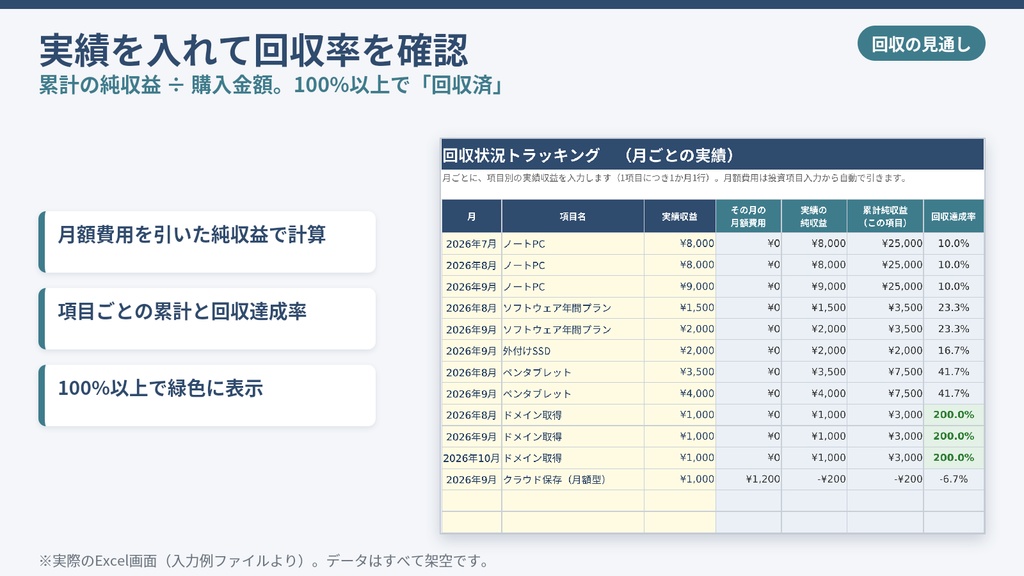Click the -¥200 cell in 累計純収益 column
Viewport: 1024px width, 576px height.
(x=885, y=479)
